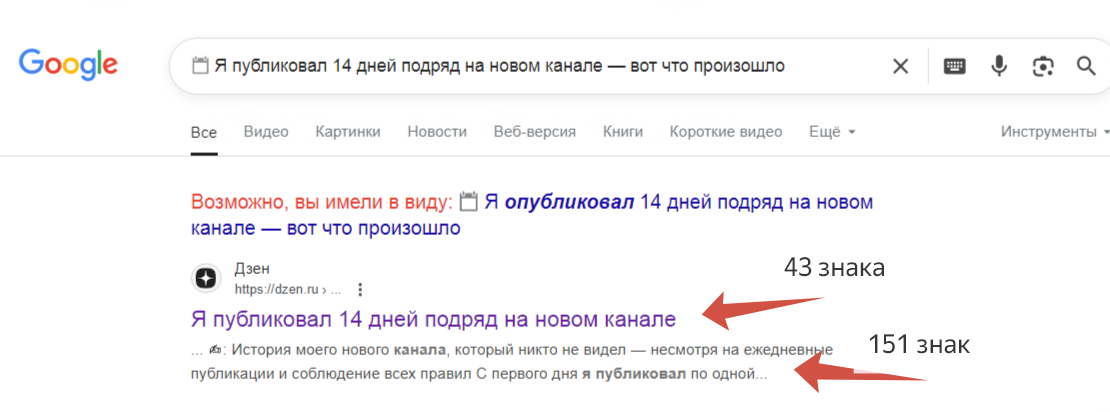Screen dimensions: 1110x412
Task: Open result Я публиковал 14 дней подряд
Action: [x=433, y=319]
